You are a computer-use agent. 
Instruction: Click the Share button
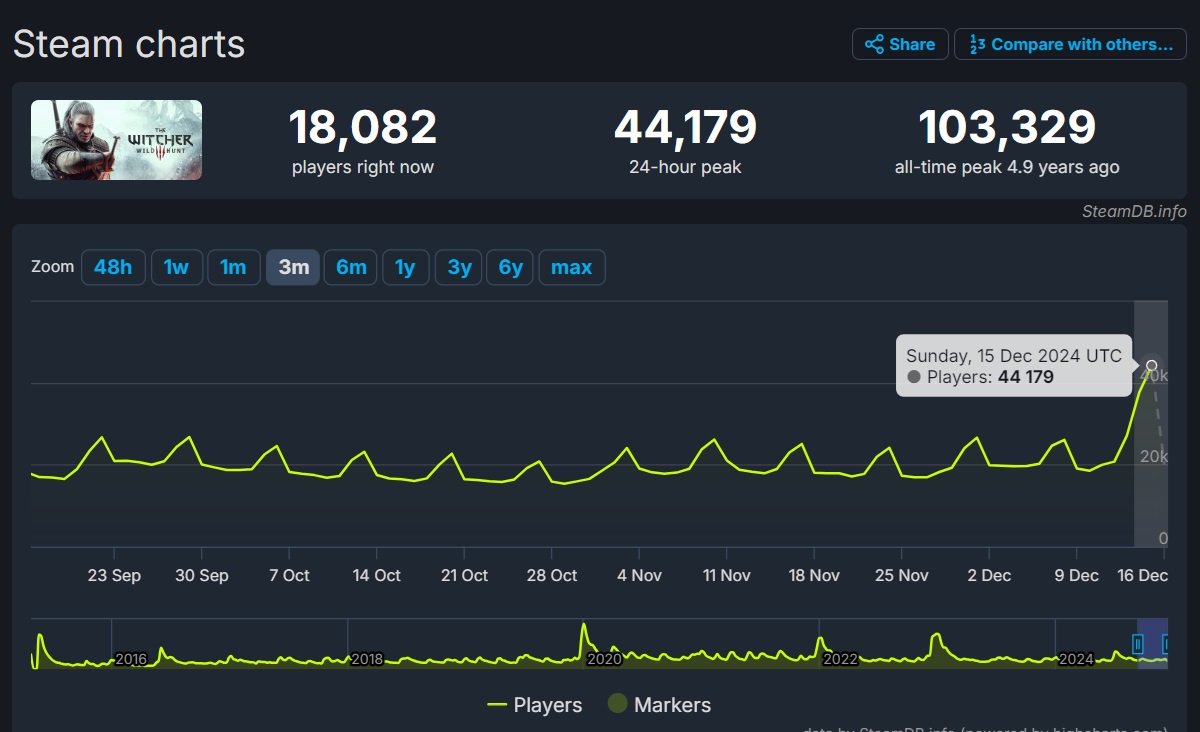click(x=900, y=44)
